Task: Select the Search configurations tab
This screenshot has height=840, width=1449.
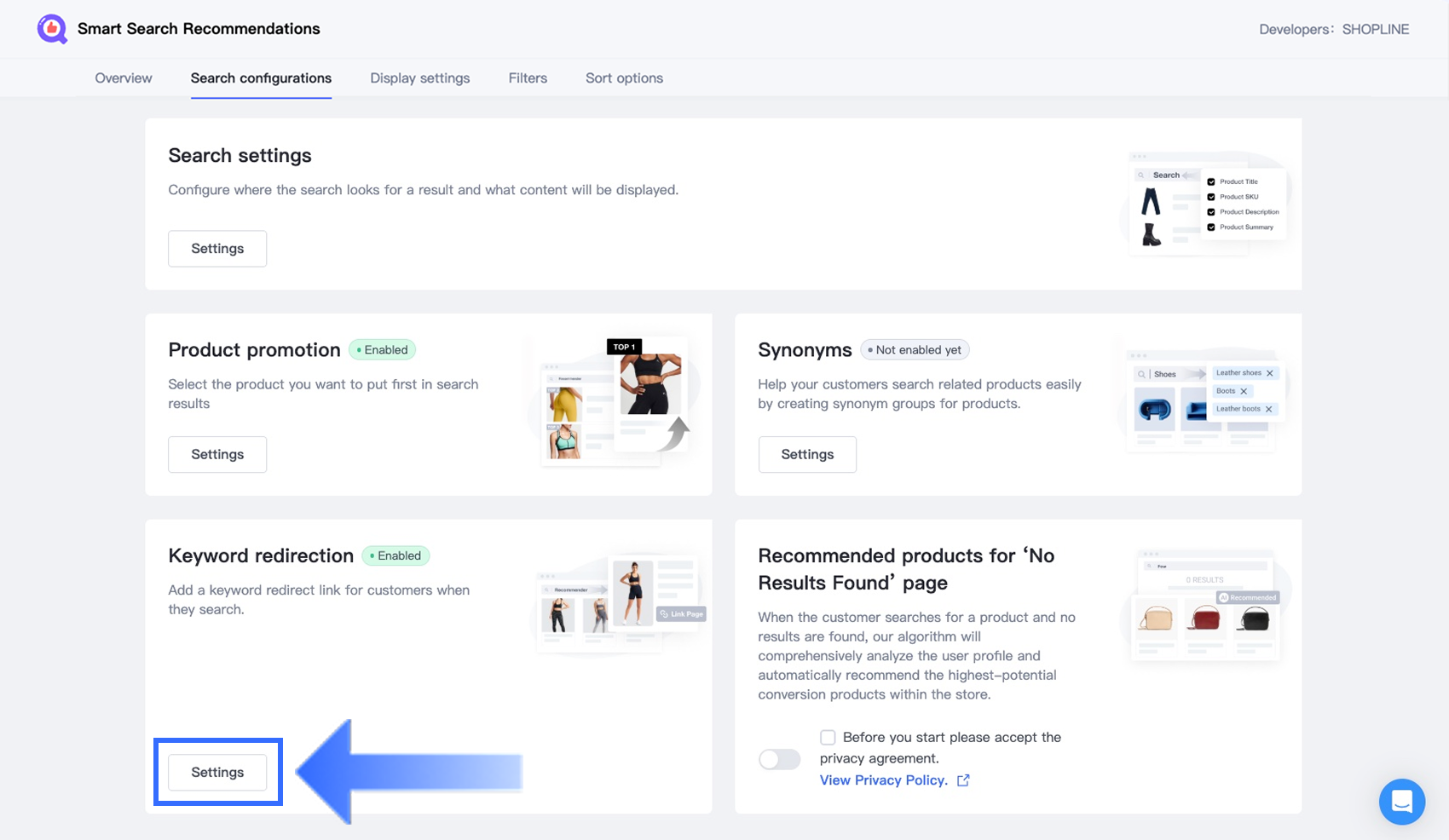Action: tap(261, 78)
